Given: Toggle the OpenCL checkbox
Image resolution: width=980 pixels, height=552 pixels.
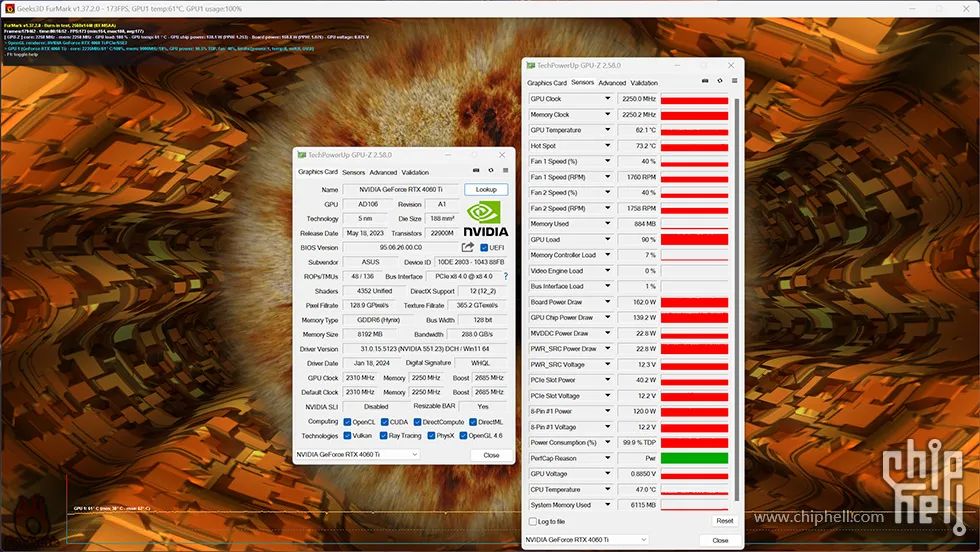Looking at the screenshot, I should point(347,422).
